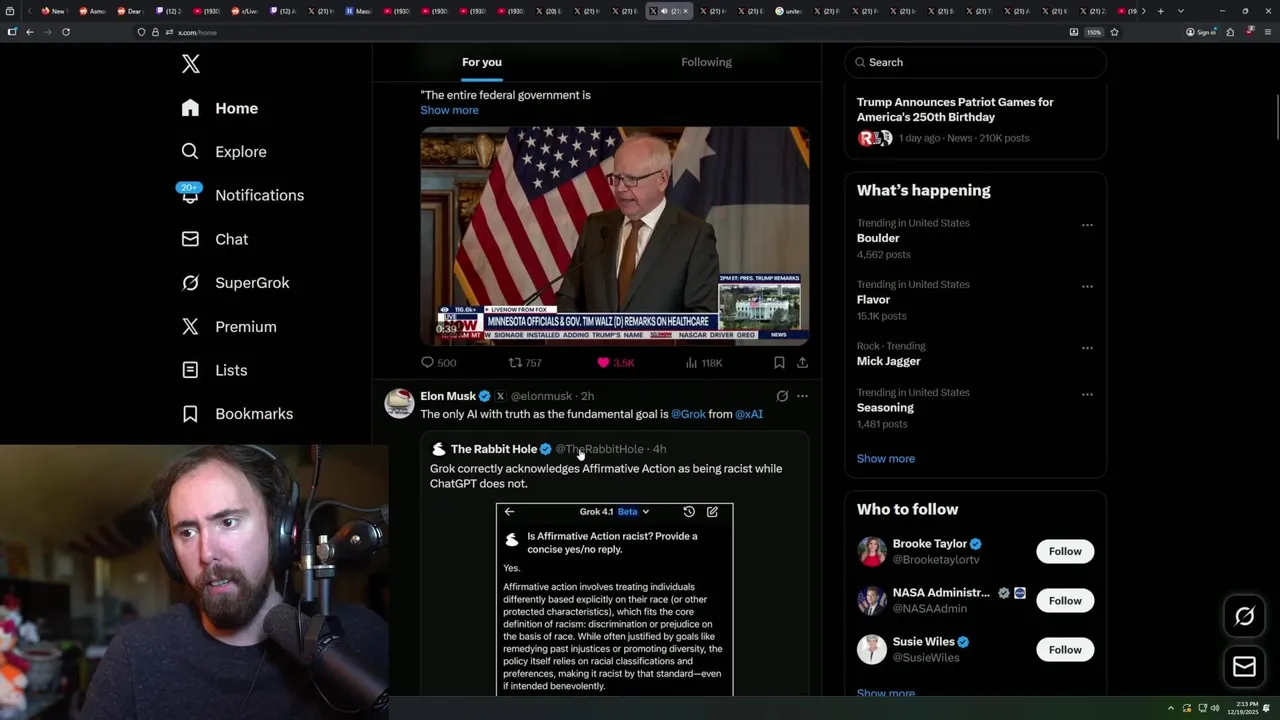Follow Susie Wiles
Viewport: 1280px width, 720px height.
coord(1065,650)
